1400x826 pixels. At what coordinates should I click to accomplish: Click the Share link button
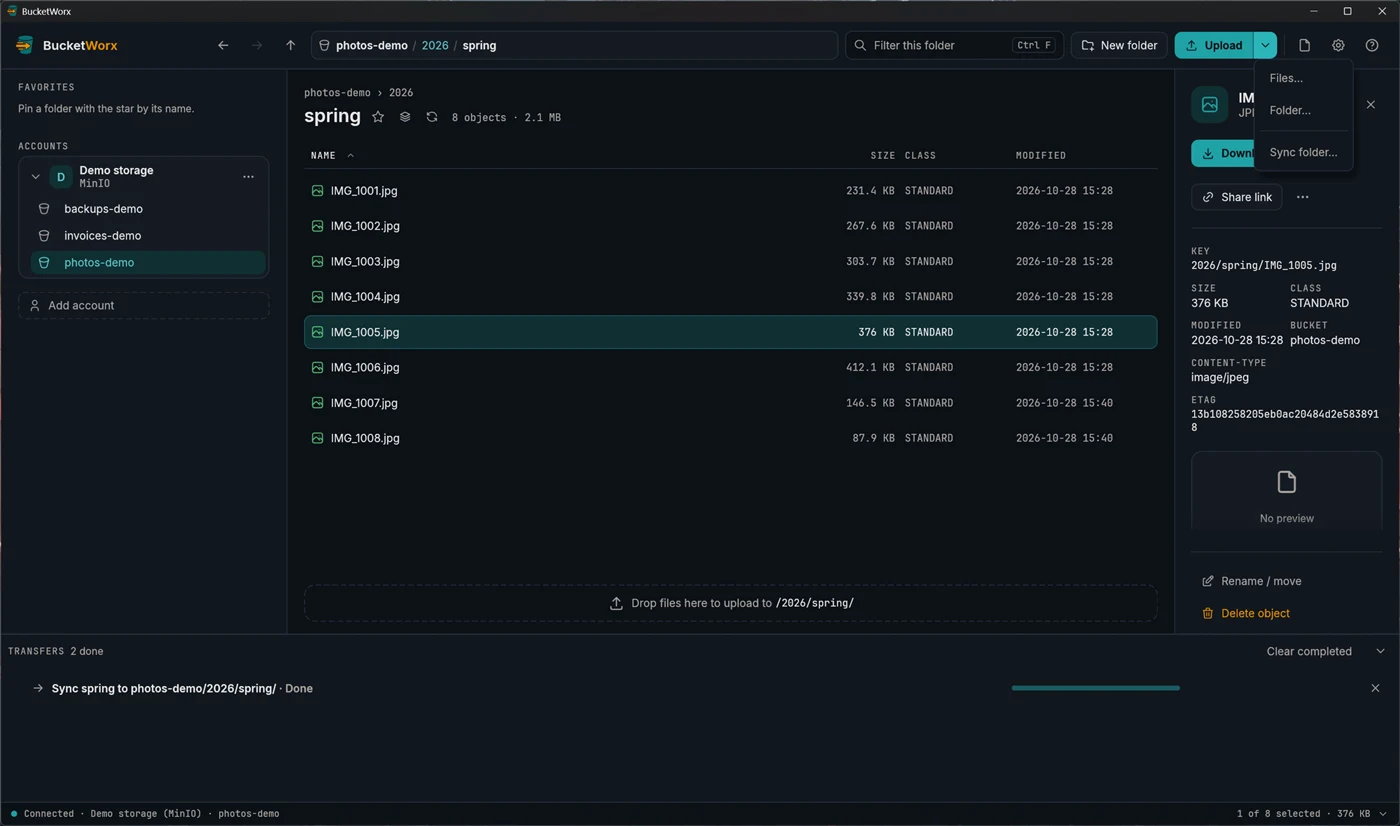tap(1237, 197)
